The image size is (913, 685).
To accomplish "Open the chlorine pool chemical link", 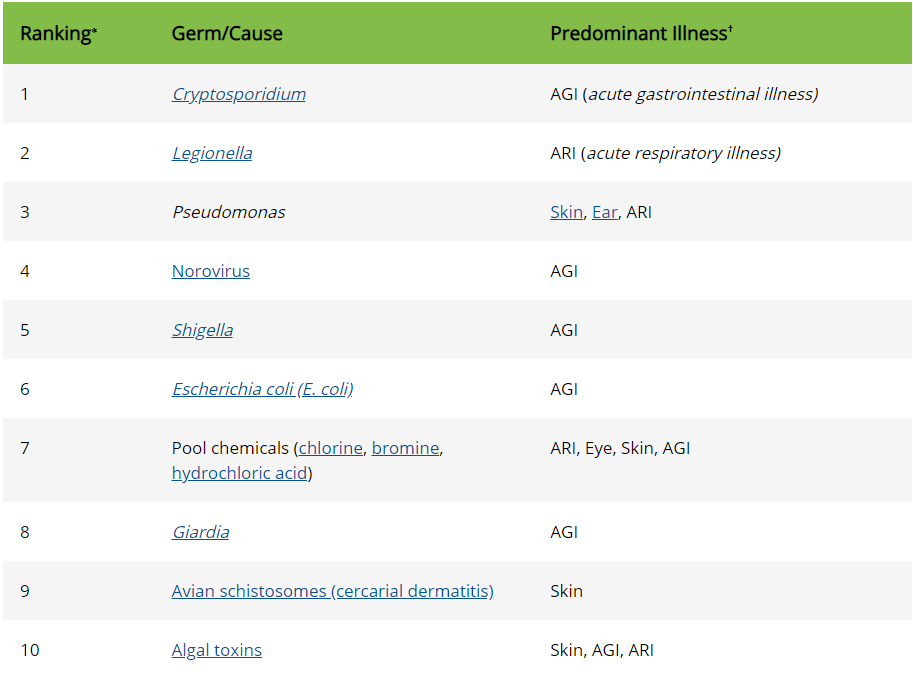I will point(330,448).
